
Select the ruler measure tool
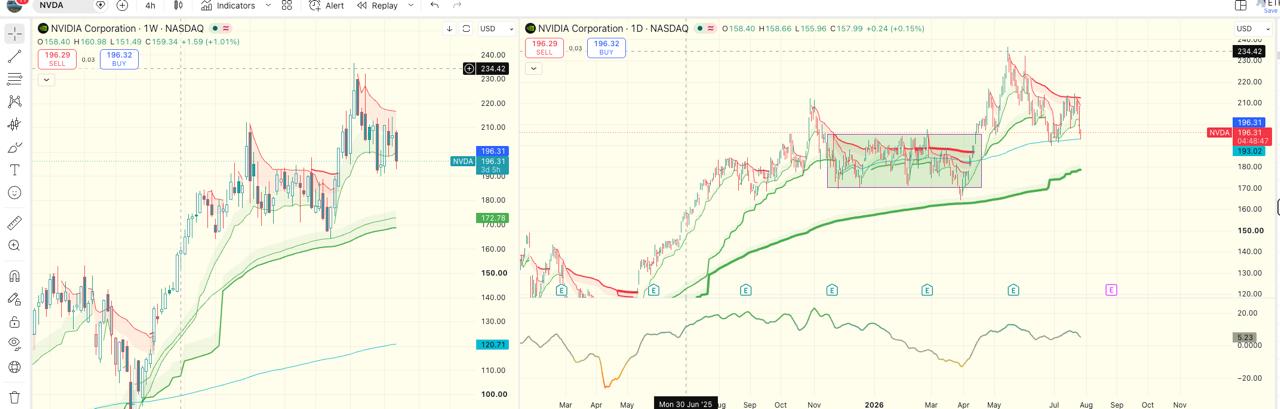pyautogui.click(x=15, y=223)
